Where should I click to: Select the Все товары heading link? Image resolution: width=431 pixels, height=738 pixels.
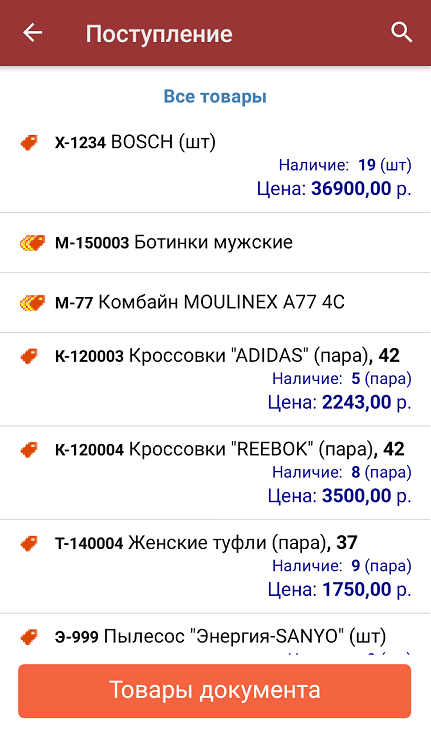pyautogui.click(x=215, y=96)
